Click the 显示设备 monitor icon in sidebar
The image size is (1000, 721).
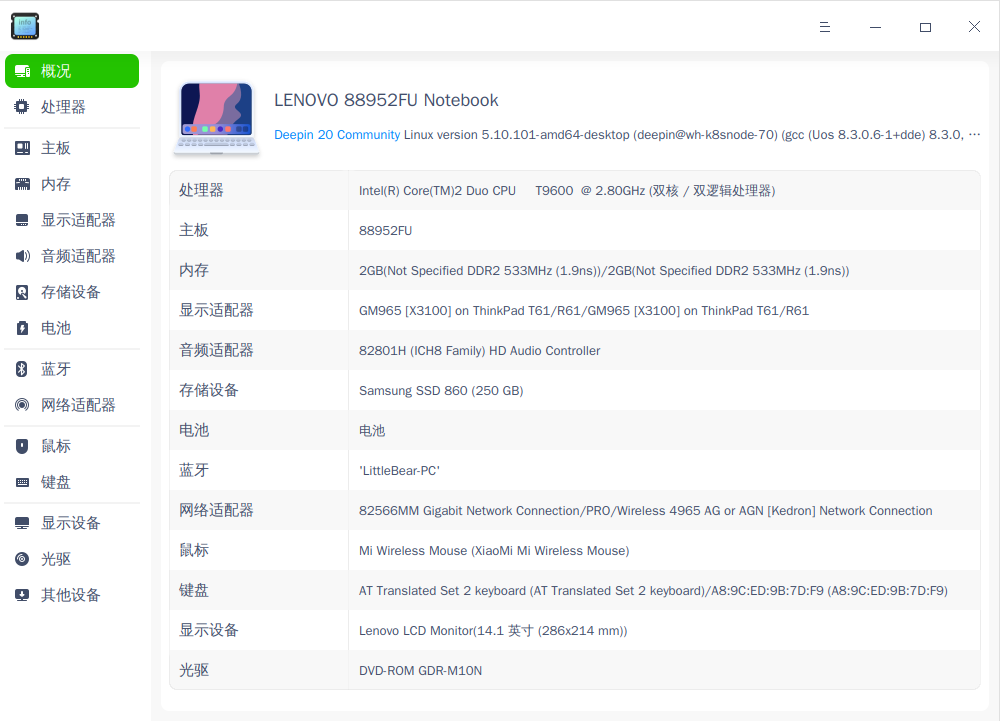(x=22, y=523)
